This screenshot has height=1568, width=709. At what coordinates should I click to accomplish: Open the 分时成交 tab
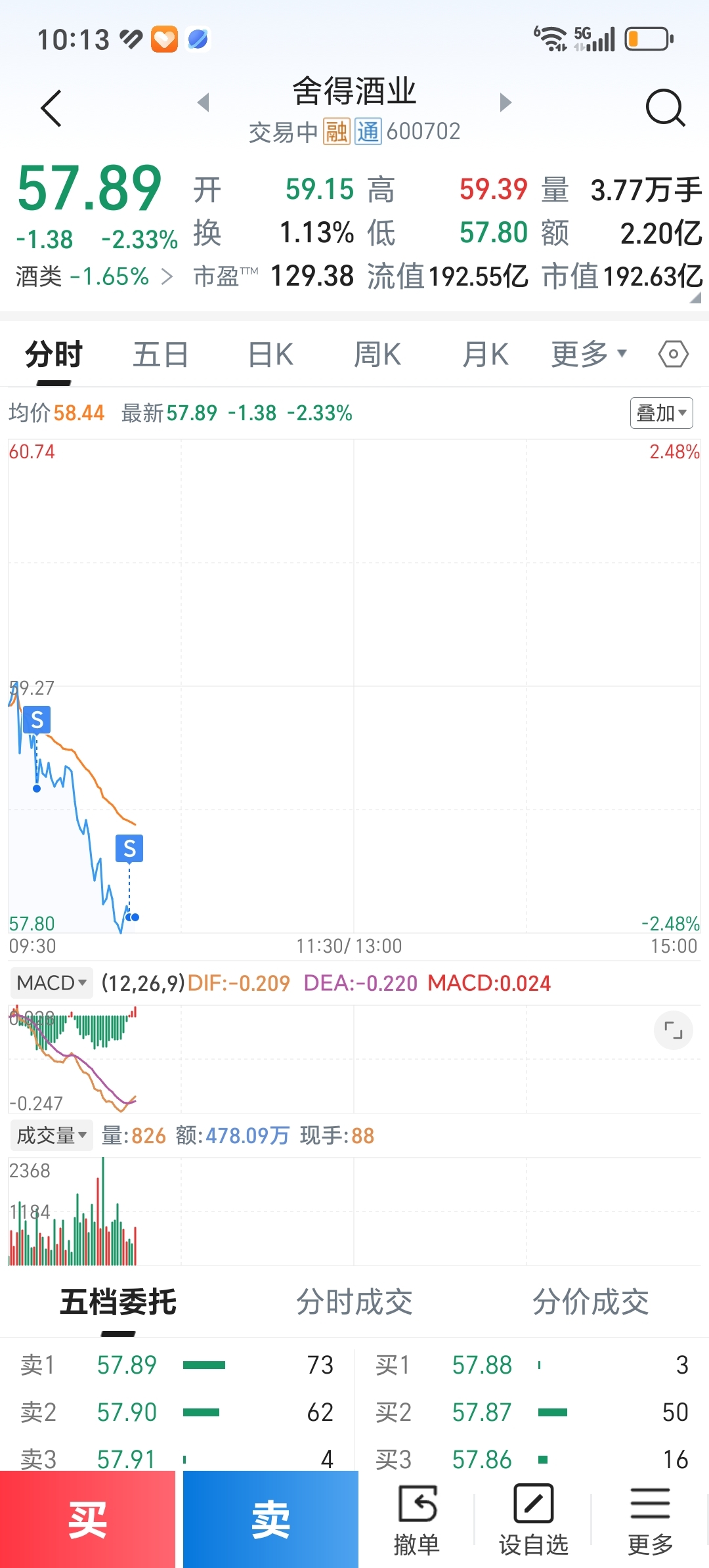[x=354, y=1302]
